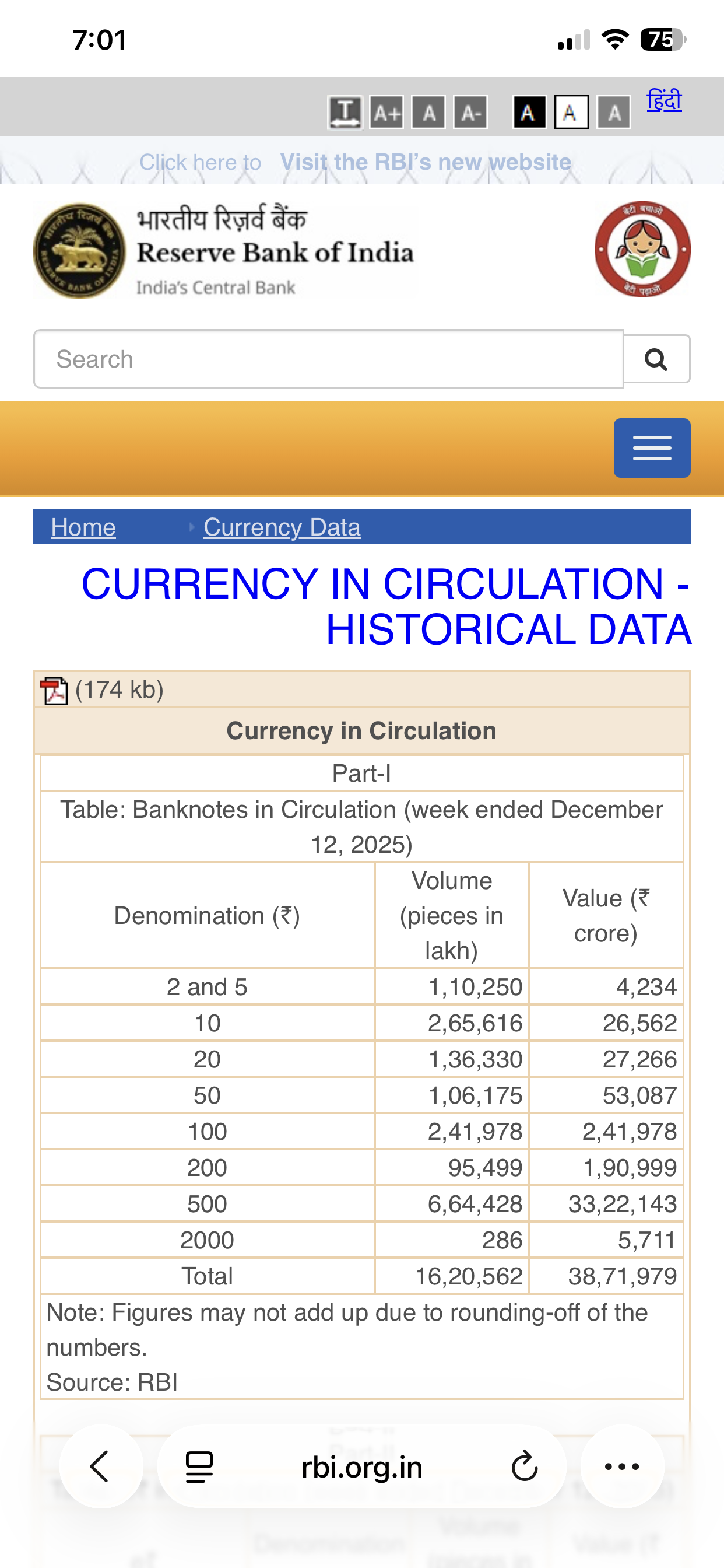Expand the hamburger navigation menu
This screenshot has height=1568, width=724.
pos(652,448)
